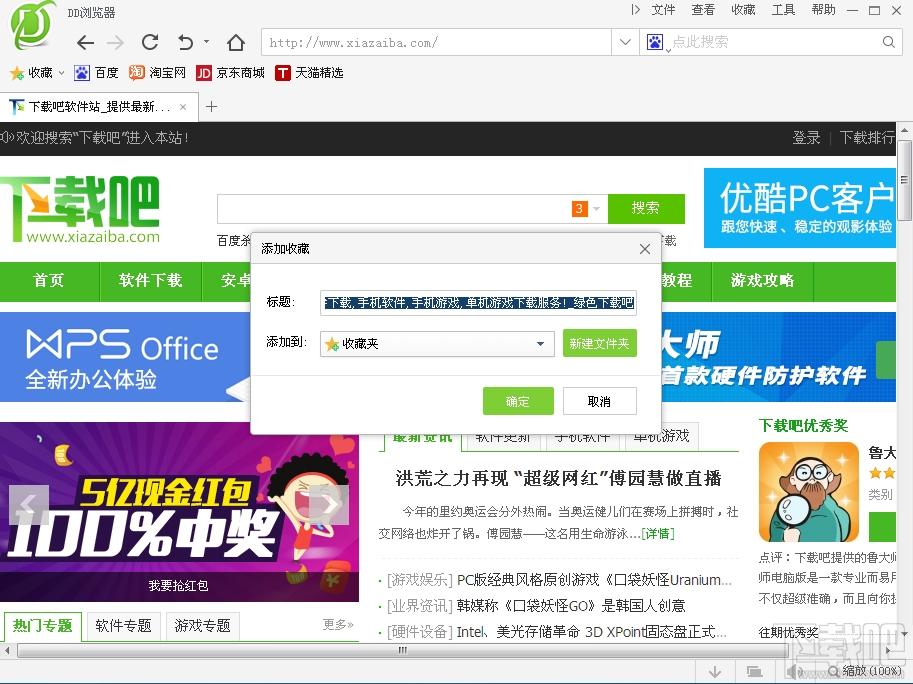Click the address bar URL field
913x684 pixels.
tap(437, 42)
